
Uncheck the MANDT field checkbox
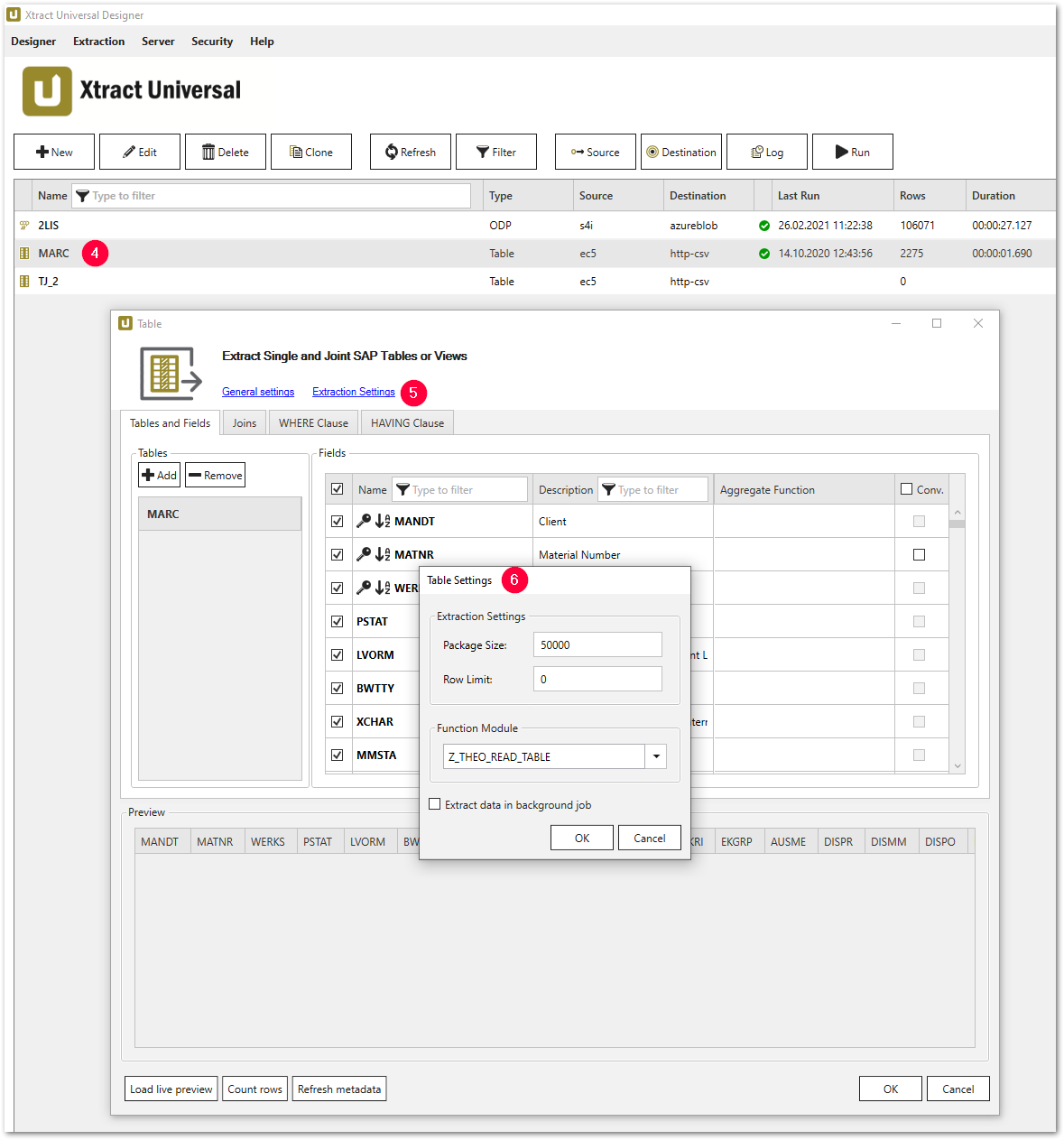[x=337, y=522]
